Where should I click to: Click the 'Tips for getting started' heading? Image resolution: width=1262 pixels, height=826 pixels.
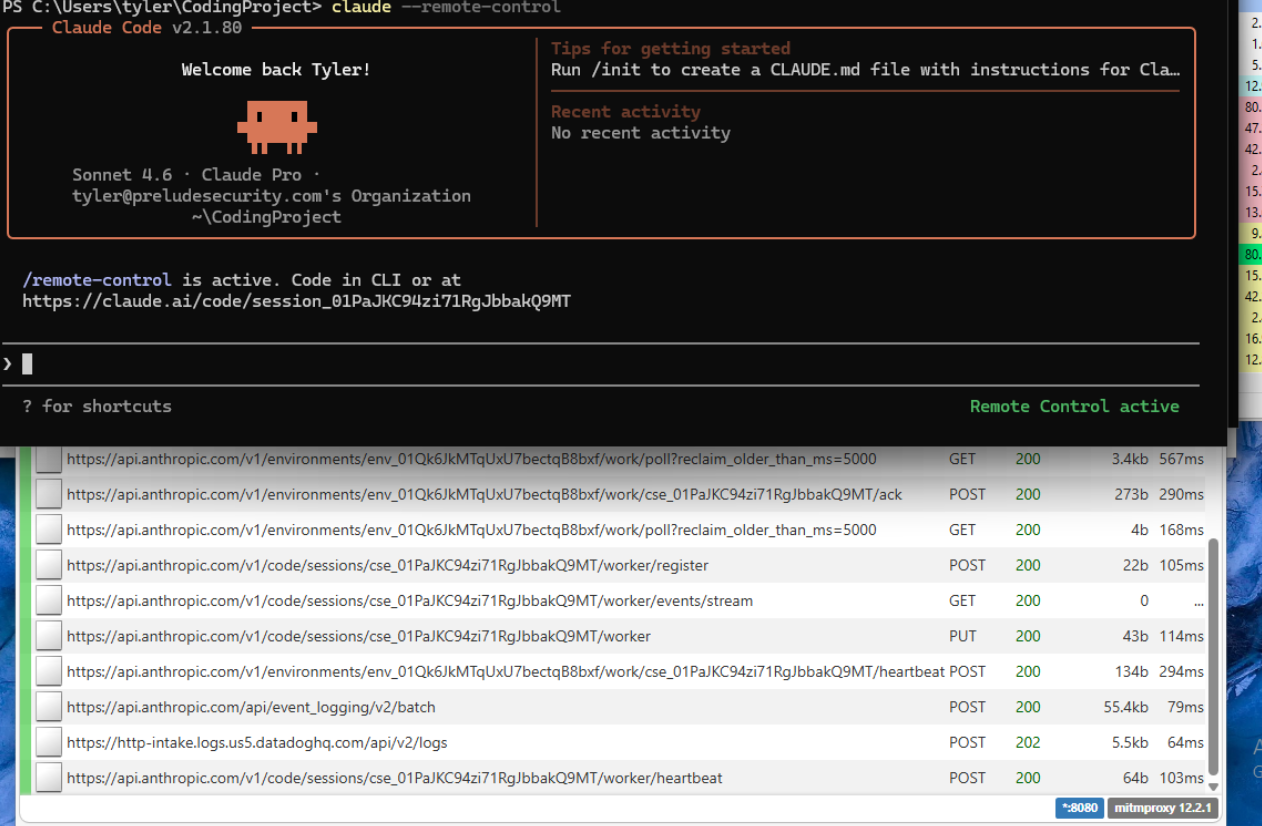click(670, 48)
